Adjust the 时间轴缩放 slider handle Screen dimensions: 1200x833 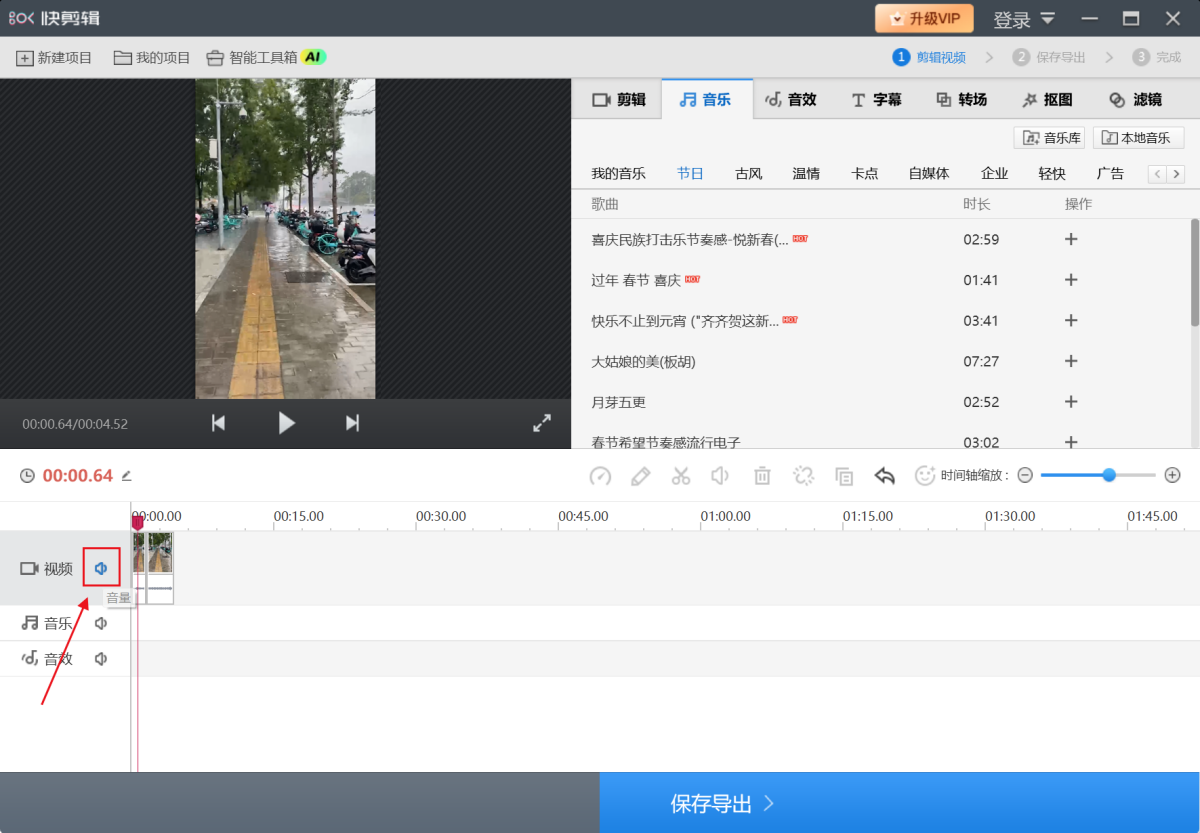(1109, 475)
